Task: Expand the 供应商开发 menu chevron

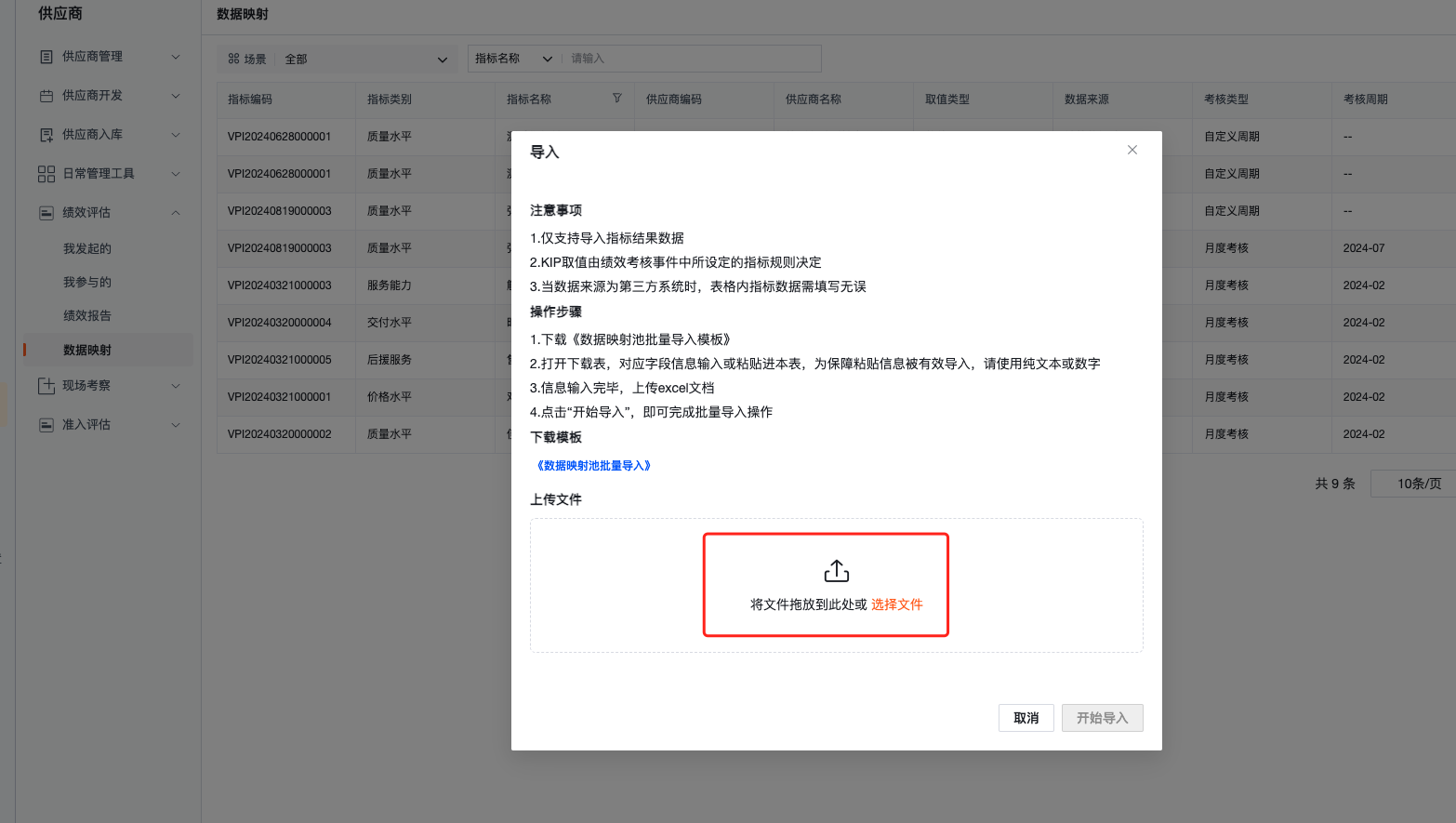Action: tap(176, 96)
